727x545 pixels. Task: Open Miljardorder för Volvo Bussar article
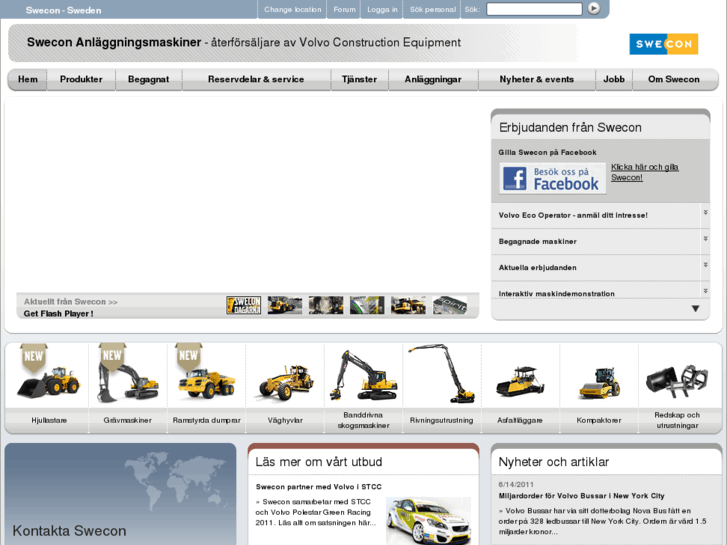581,496
